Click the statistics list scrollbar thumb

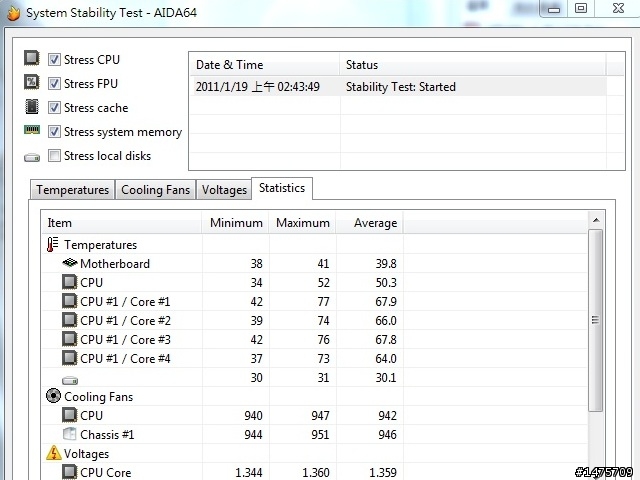(x=596, y=320)
